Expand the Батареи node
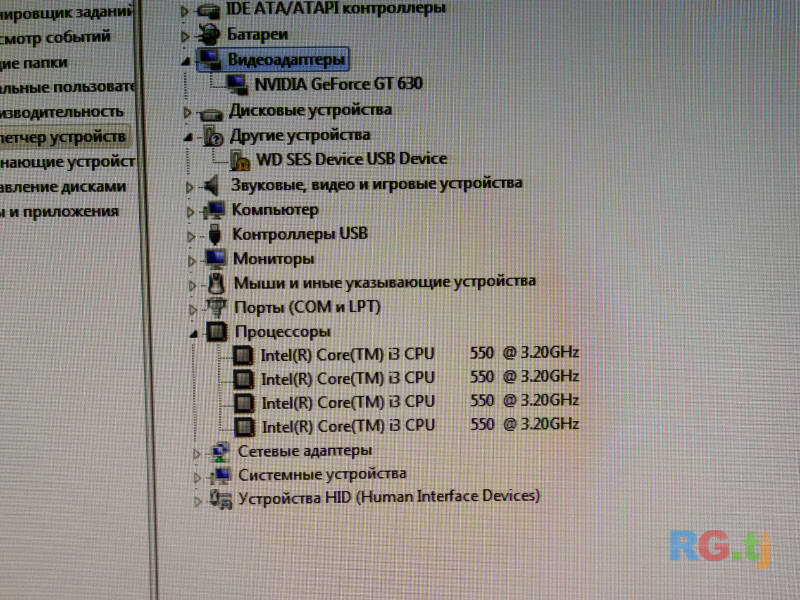The image size is (800, 600). pyautogui.click(x=185, y=36)
